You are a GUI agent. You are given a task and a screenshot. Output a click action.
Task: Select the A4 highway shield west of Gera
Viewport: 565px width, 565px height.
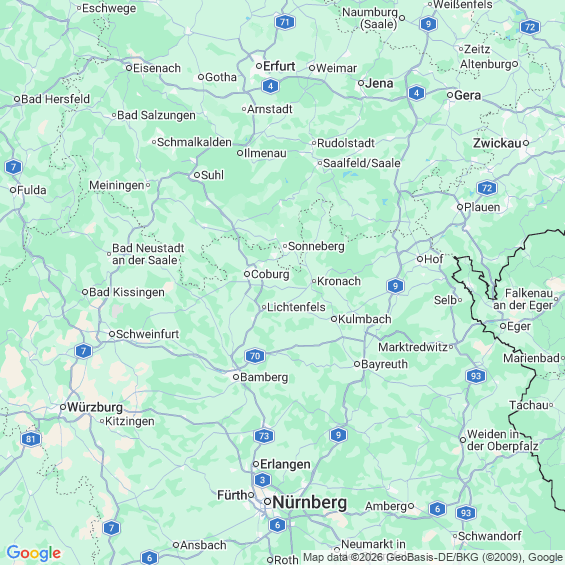tap(417, 93)
